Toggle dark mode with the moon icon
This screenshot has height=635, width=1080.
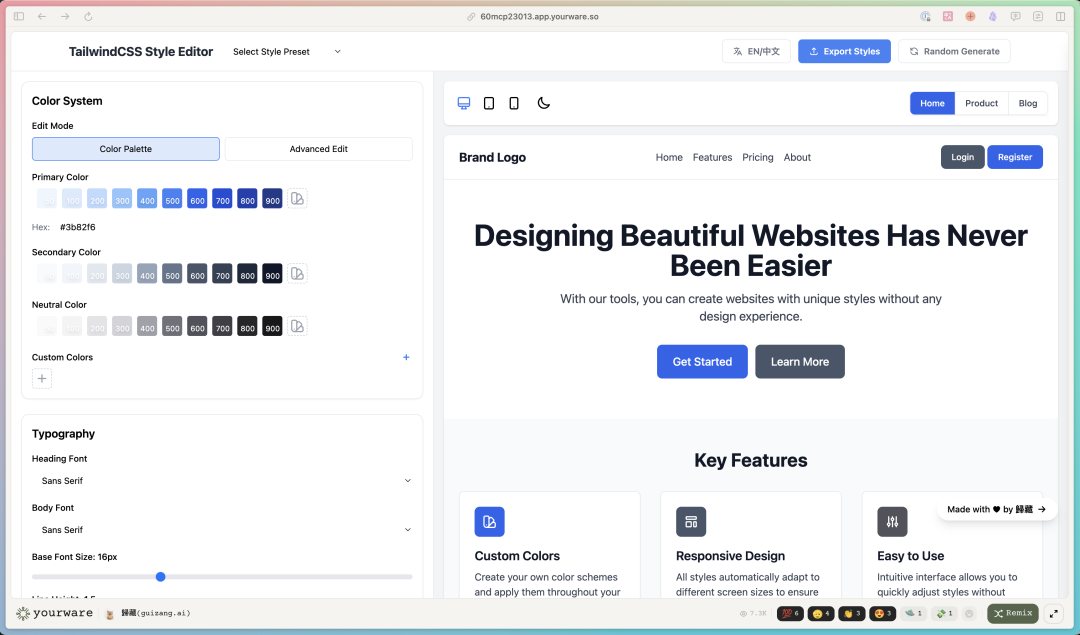click(543, 103)
